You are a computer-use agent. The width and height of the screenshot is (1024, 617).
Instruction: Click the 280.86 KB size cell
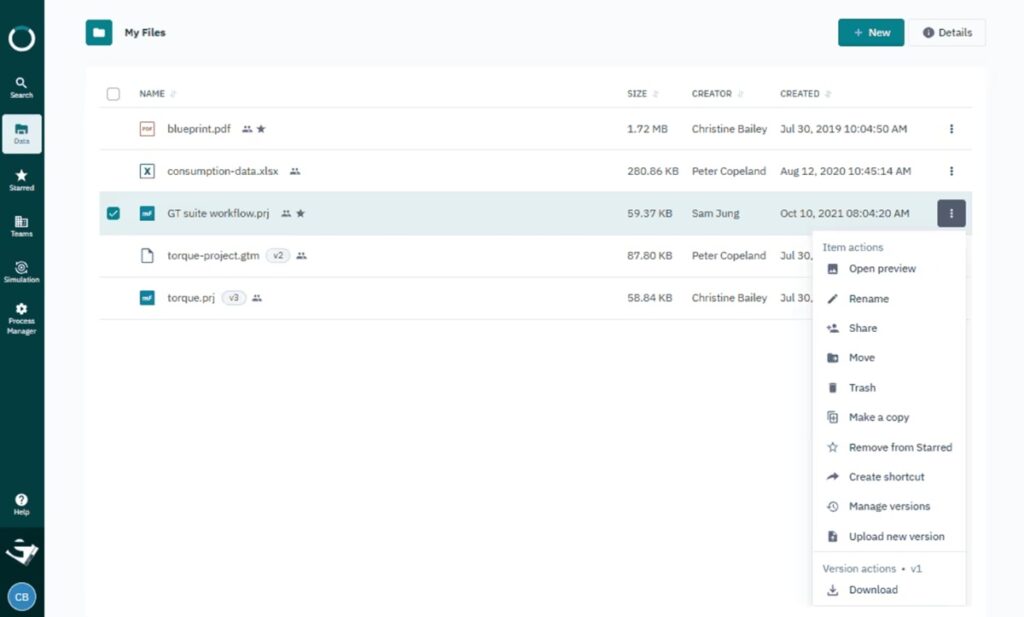(x=652, y=171)
